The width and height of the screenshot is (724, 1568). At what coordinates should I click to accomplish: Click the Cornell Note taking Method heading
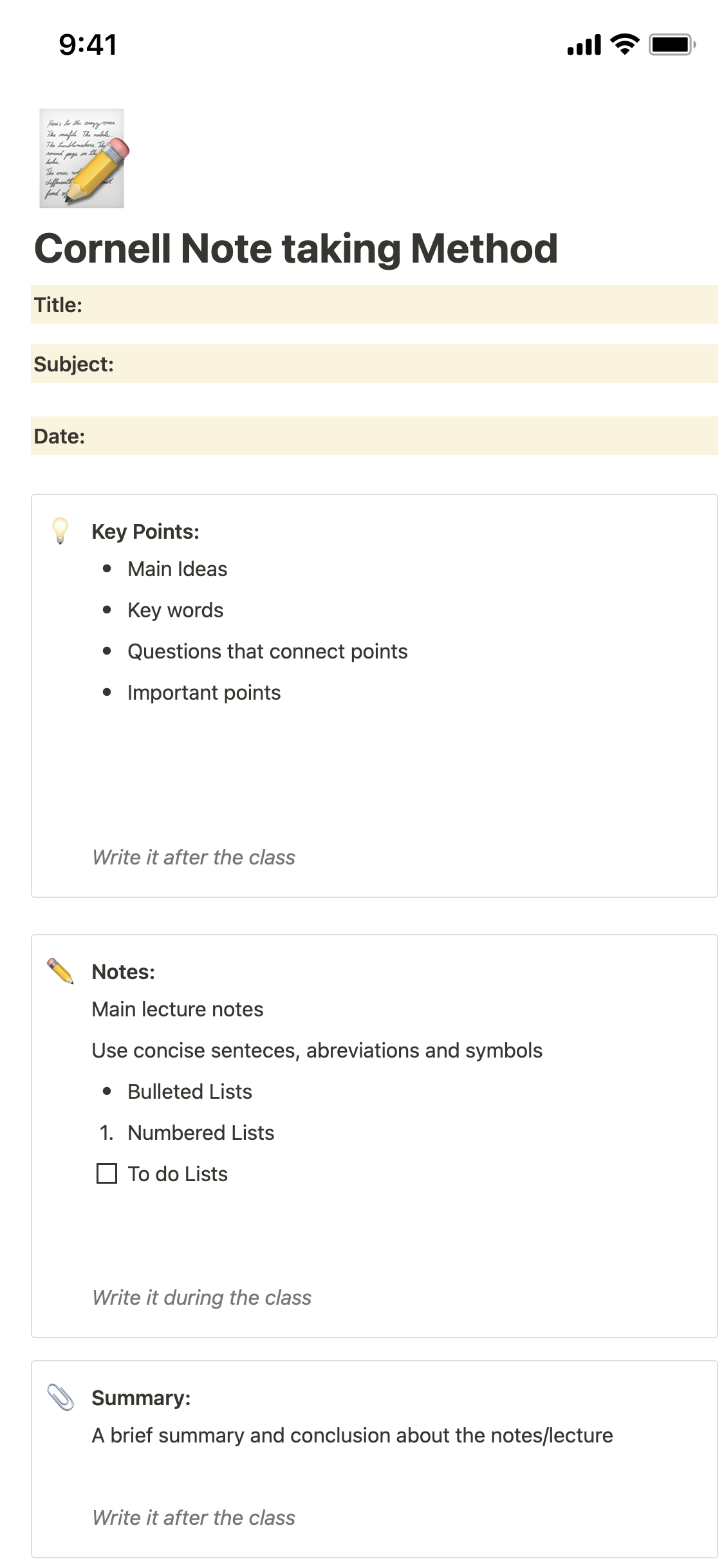[x=295, y=248]
